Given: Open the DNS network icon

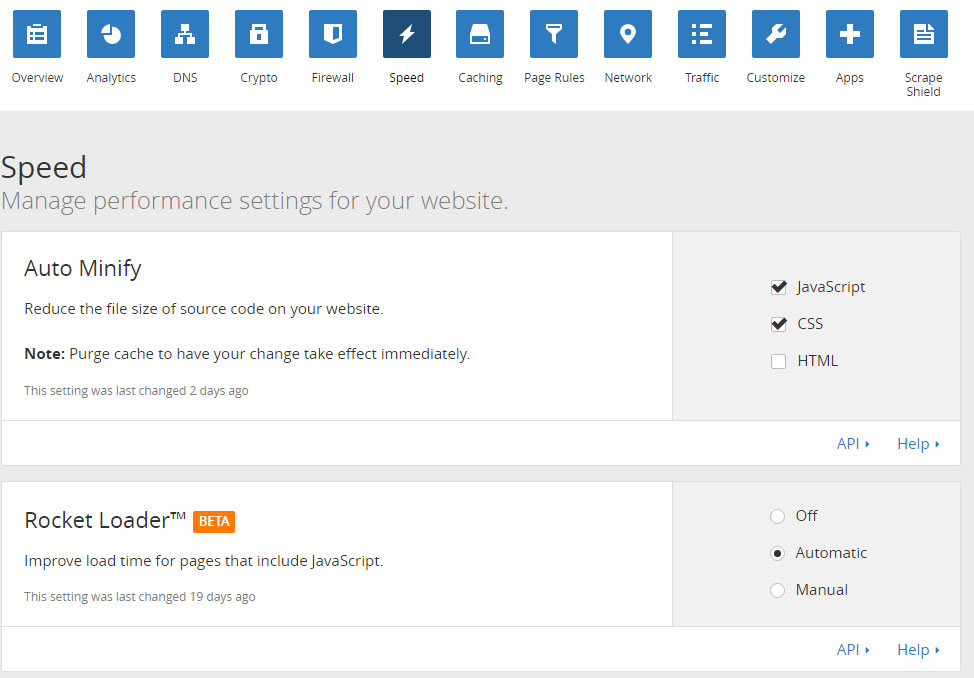Looking at the screenshot, I should [185, 35].
